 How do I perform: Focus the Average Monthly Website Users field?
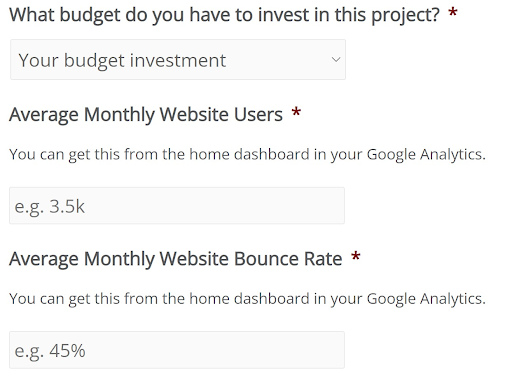[177, 206]
